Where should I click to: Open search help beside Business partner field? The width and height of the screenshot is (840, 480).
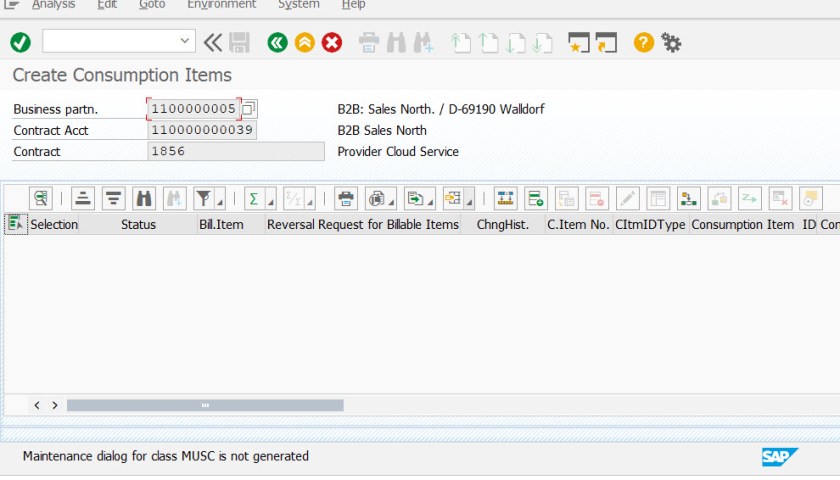tap(249, 109)
